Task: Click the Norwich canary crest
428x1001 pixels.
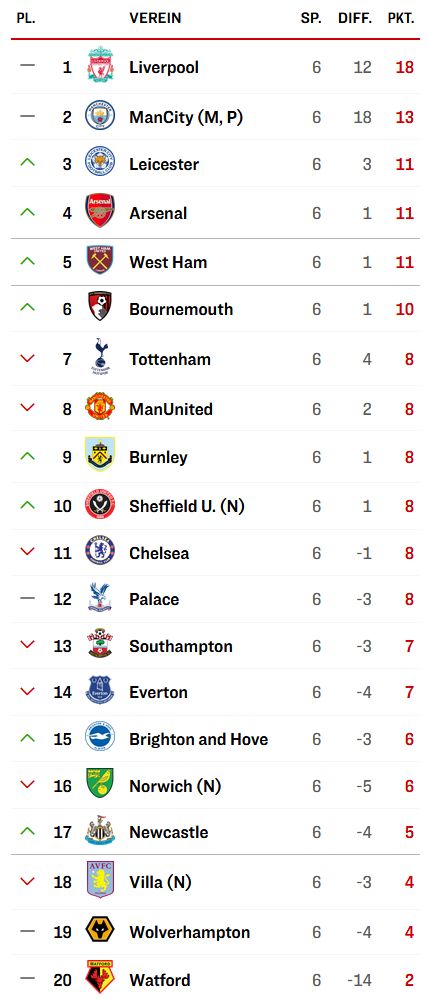Action: (100, 783)
